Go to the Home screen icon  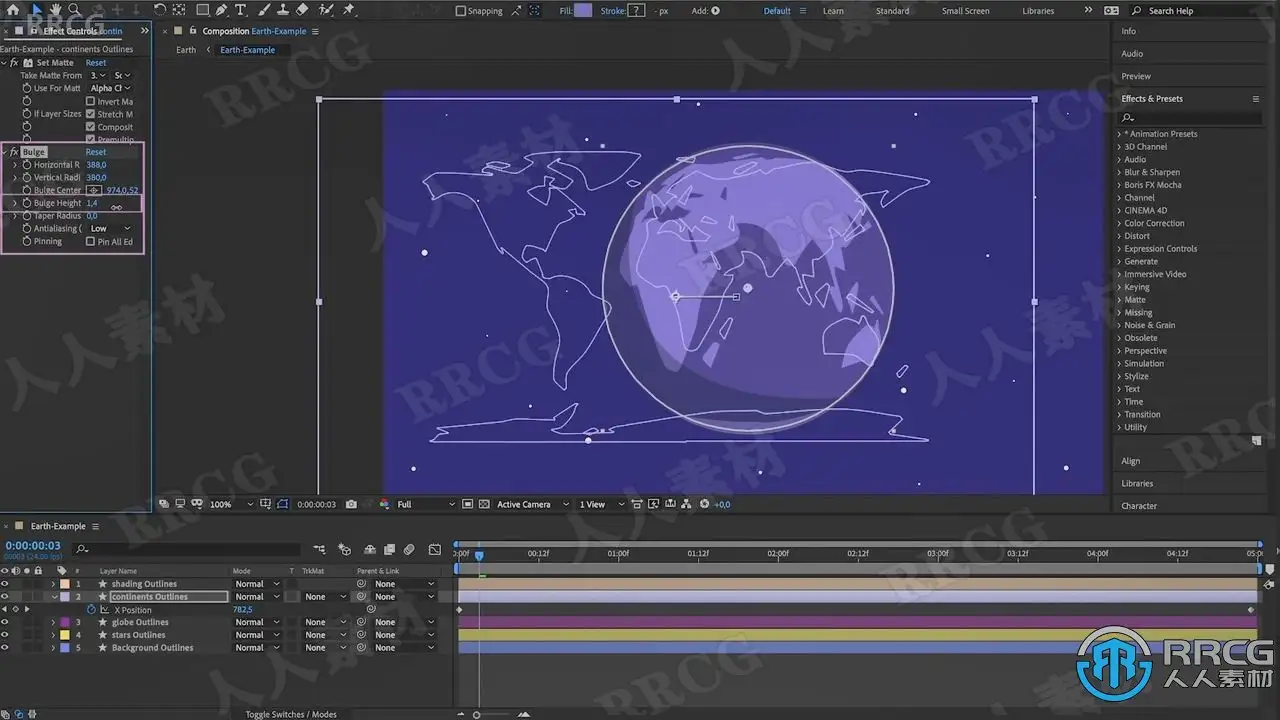coord(13,10)
